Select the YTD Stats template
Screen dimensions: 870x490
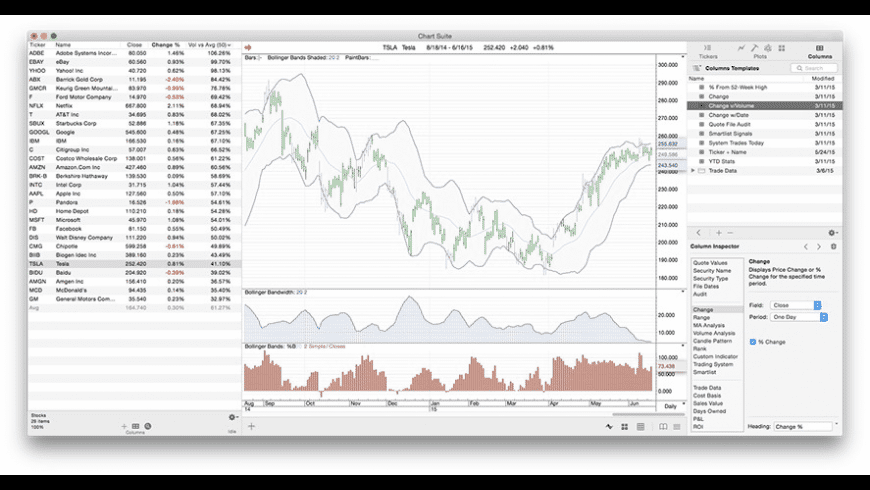[x=765, y=161]
